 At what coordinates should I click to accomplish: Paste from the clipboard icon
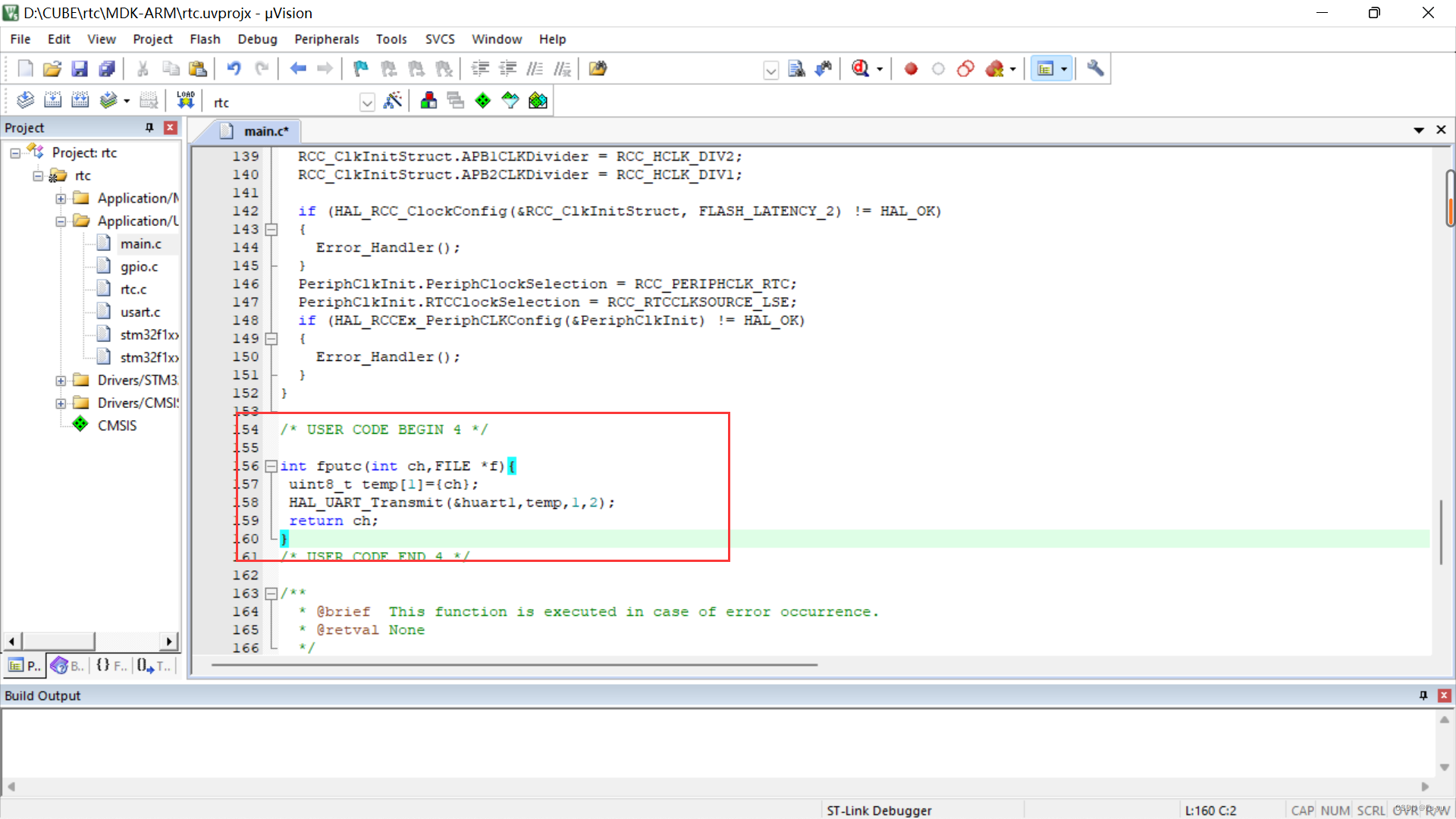coord(198,69)
